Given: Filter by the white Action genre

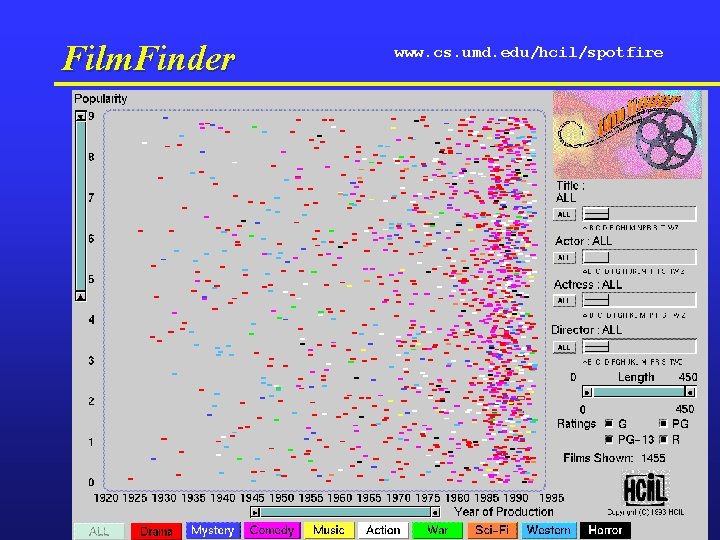Looking at the screenshot, I should (383, 530).
